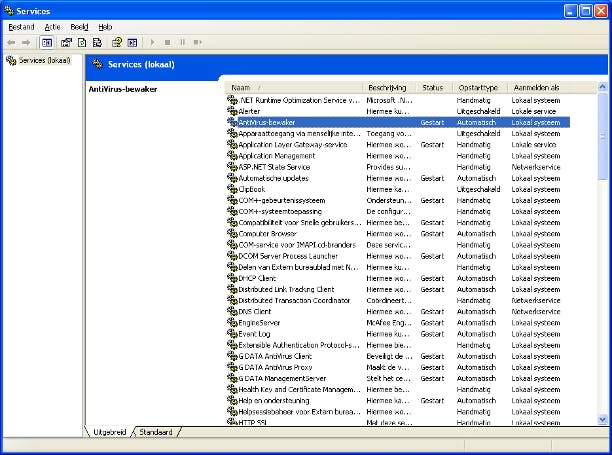The width and height of the screenshot is (612, 455).
Task: Click the gear icon of G DATA ManagementServer
Action: click(x=232, y=379)
